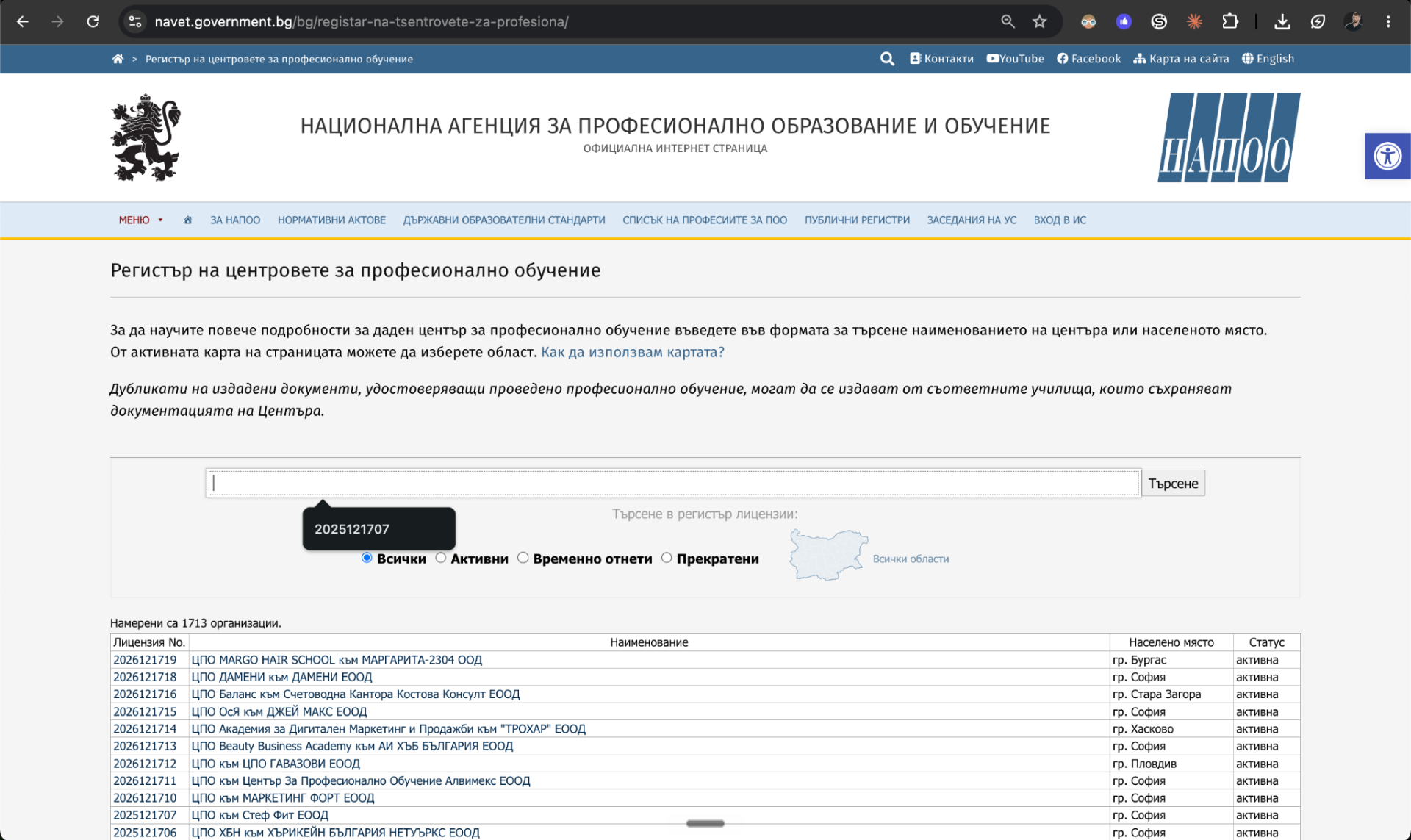Open site information icon in address bar
The image size is (1411, 840).
click(x=135, y=21)
